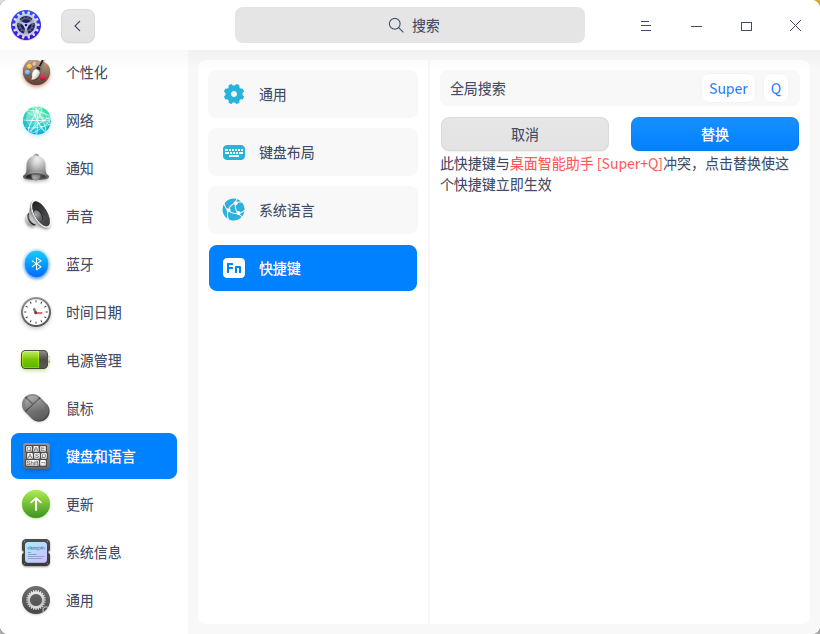Image resolution: width=820 pixels, height=634 pixels.
Task: Maximize the settings window
Action: [x=746, y=26]
